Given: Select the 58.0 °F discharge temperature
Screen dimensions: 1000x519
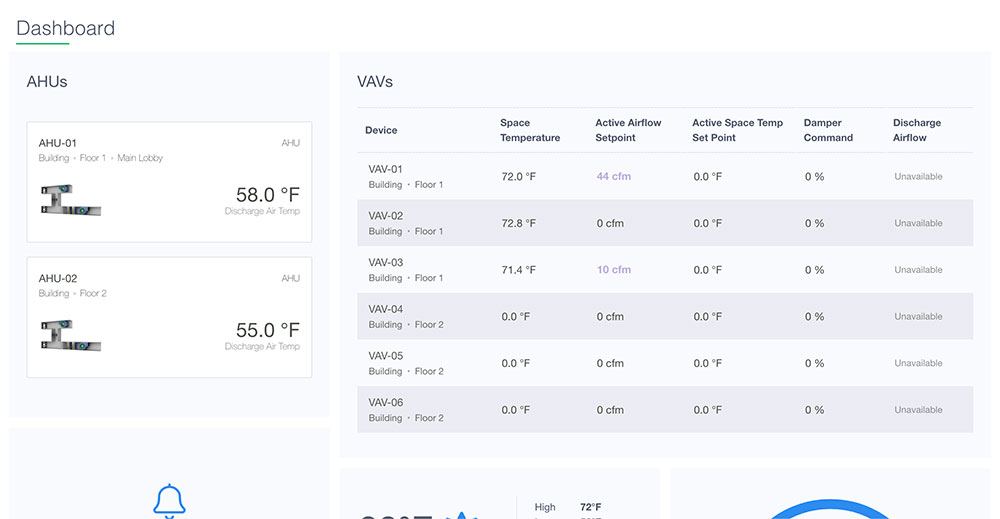Looking at the screenshot, I should click(x=267, y=194).
